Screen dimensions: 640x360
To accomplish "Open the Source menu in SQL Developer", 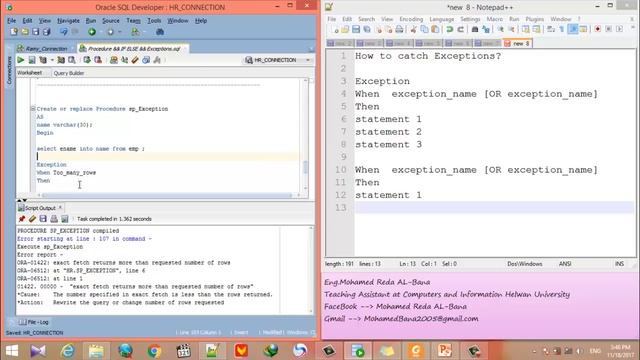I will pos(111,20).
